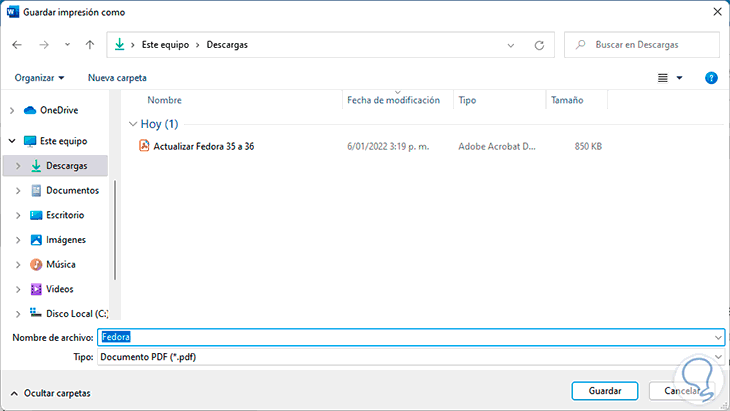Viewport: 730px width, 411px height.
Task: Change the view layout icon
Action: 662,78
